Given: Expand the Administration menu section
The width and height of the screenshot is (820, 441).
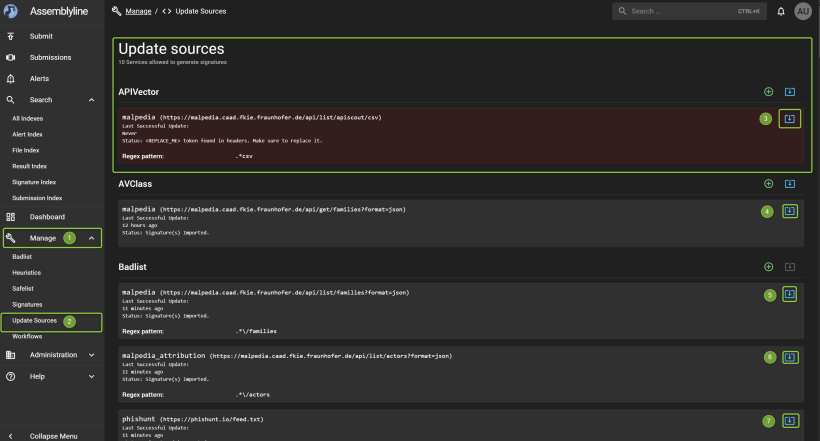Looking at the screenshot, I should click(91, 354).
